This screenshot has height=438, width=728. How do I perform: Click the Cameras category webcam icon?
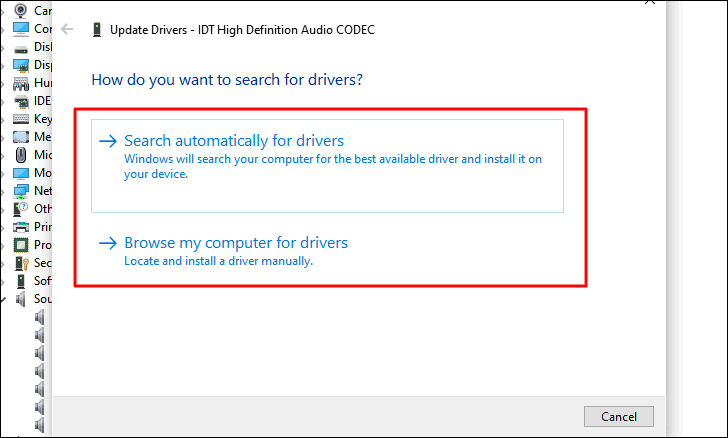click(x=20, y=10)
